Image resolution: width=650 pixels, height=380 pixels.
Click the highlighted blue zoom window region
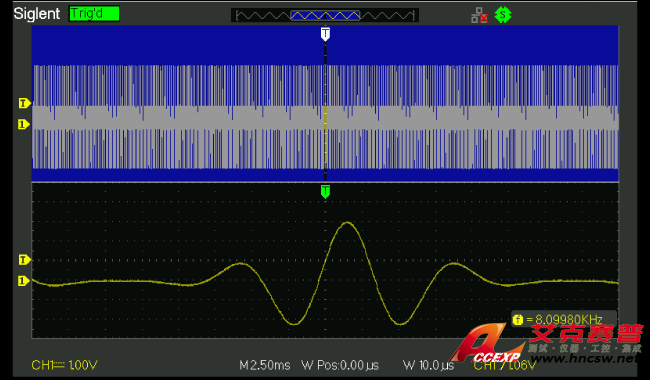click(325, 16)
